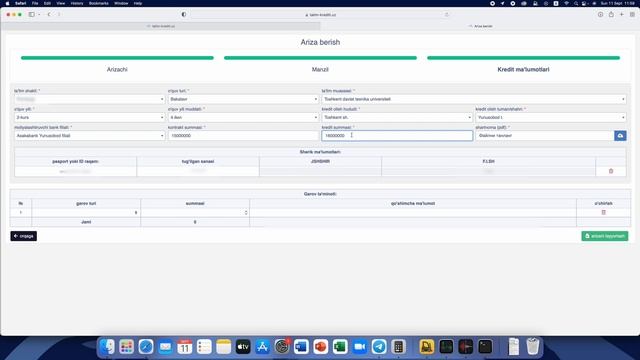Click the privacy report shield icon
Viewport: 640px width, 360px height.
(184, 14)
